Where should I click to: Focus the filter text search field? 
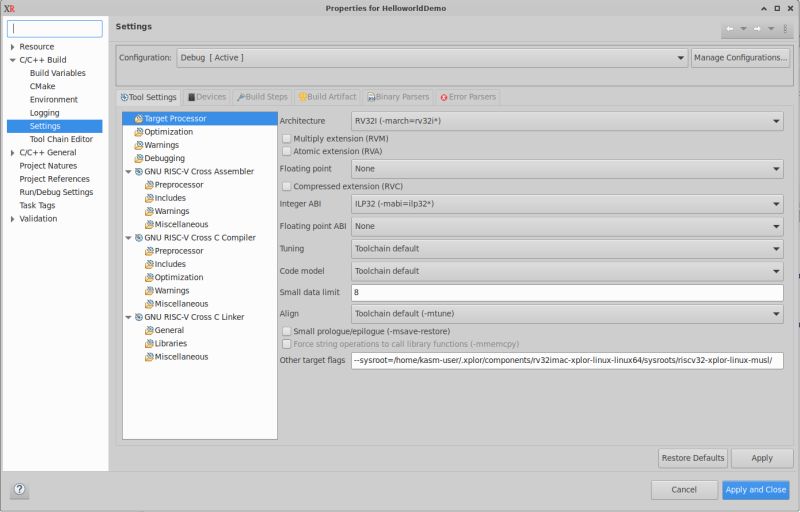(x=55, y=29)
